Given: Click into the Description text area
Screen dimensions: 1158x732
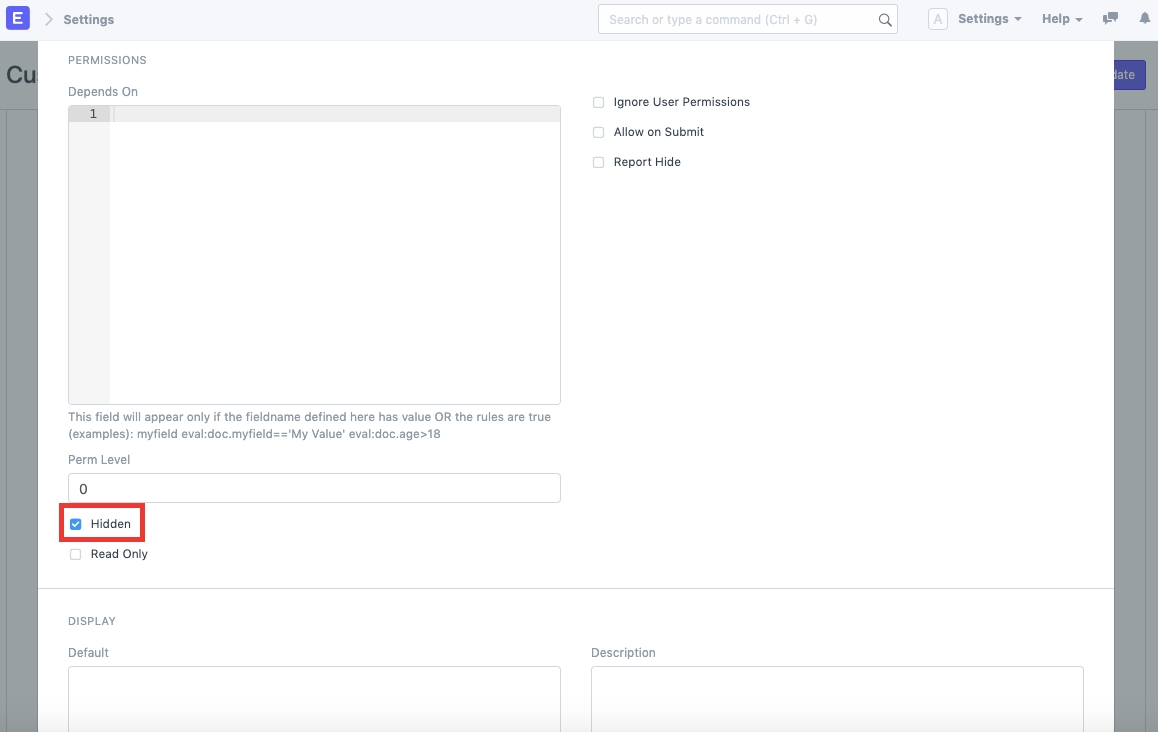Looking at the screenshot, I should (x=837, y=698).
